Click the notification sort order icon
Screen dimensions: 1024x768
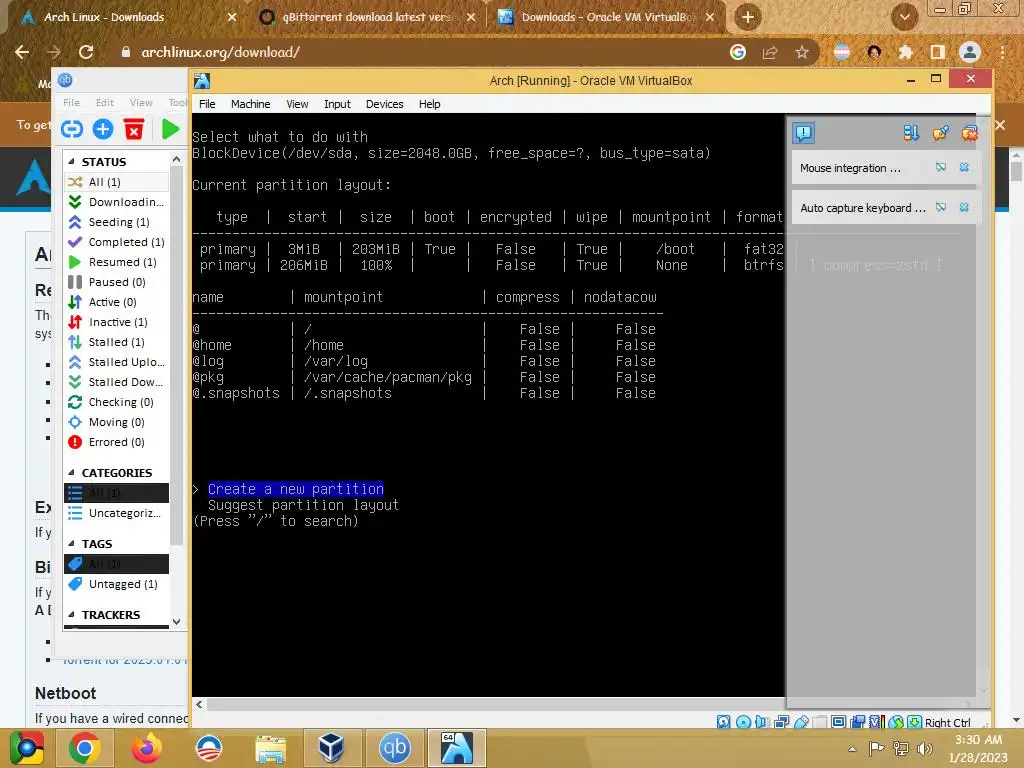[x=910, y=133]
